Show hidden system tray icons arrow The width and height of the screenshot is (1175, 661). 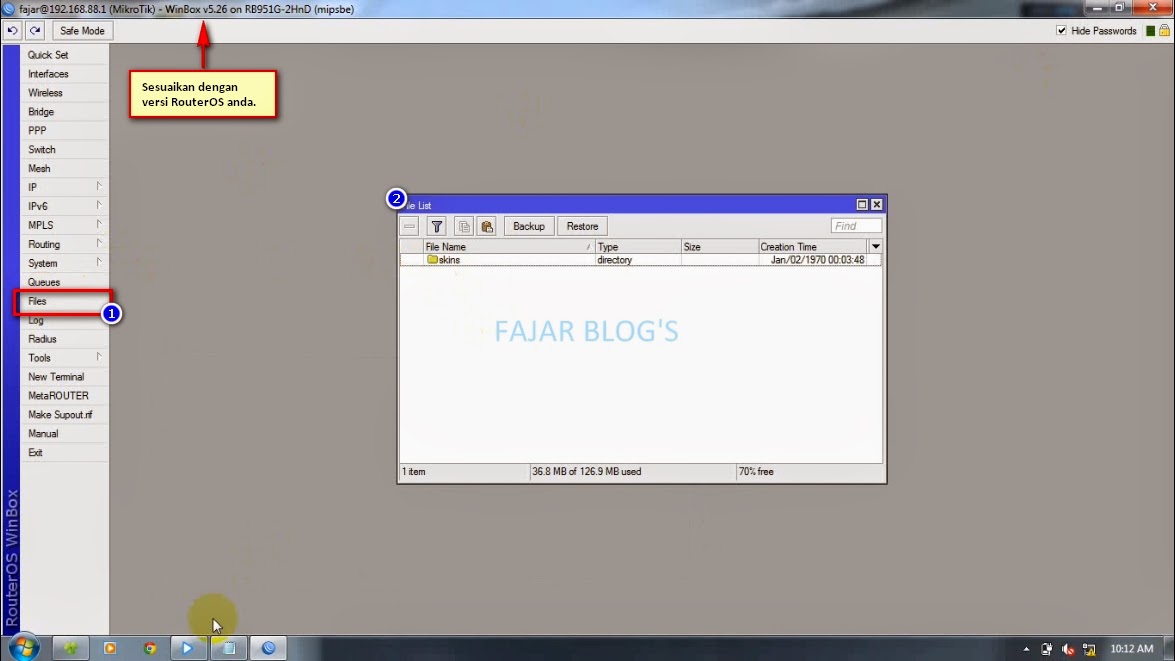pyautogui.click(x=1026, y=649)
